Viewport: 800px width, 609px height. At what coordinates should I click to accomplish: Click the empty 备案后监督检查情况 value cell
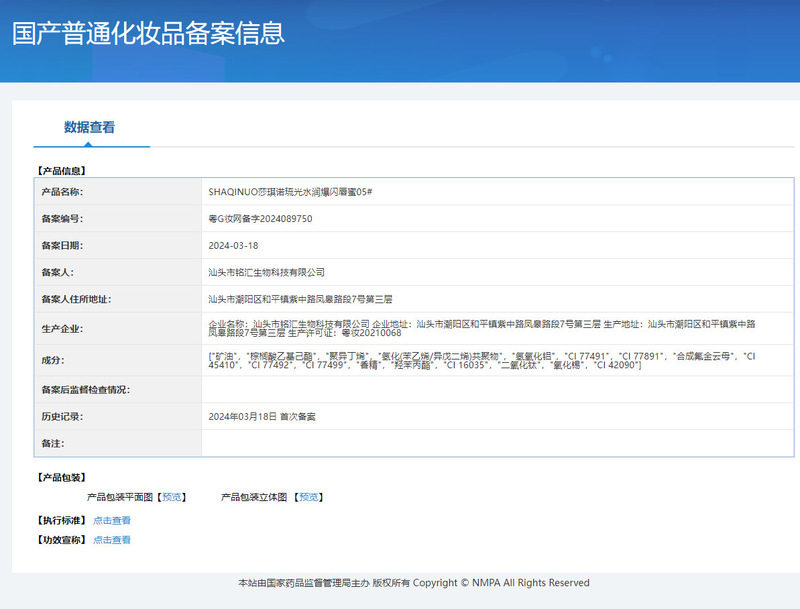click(495, 389)
